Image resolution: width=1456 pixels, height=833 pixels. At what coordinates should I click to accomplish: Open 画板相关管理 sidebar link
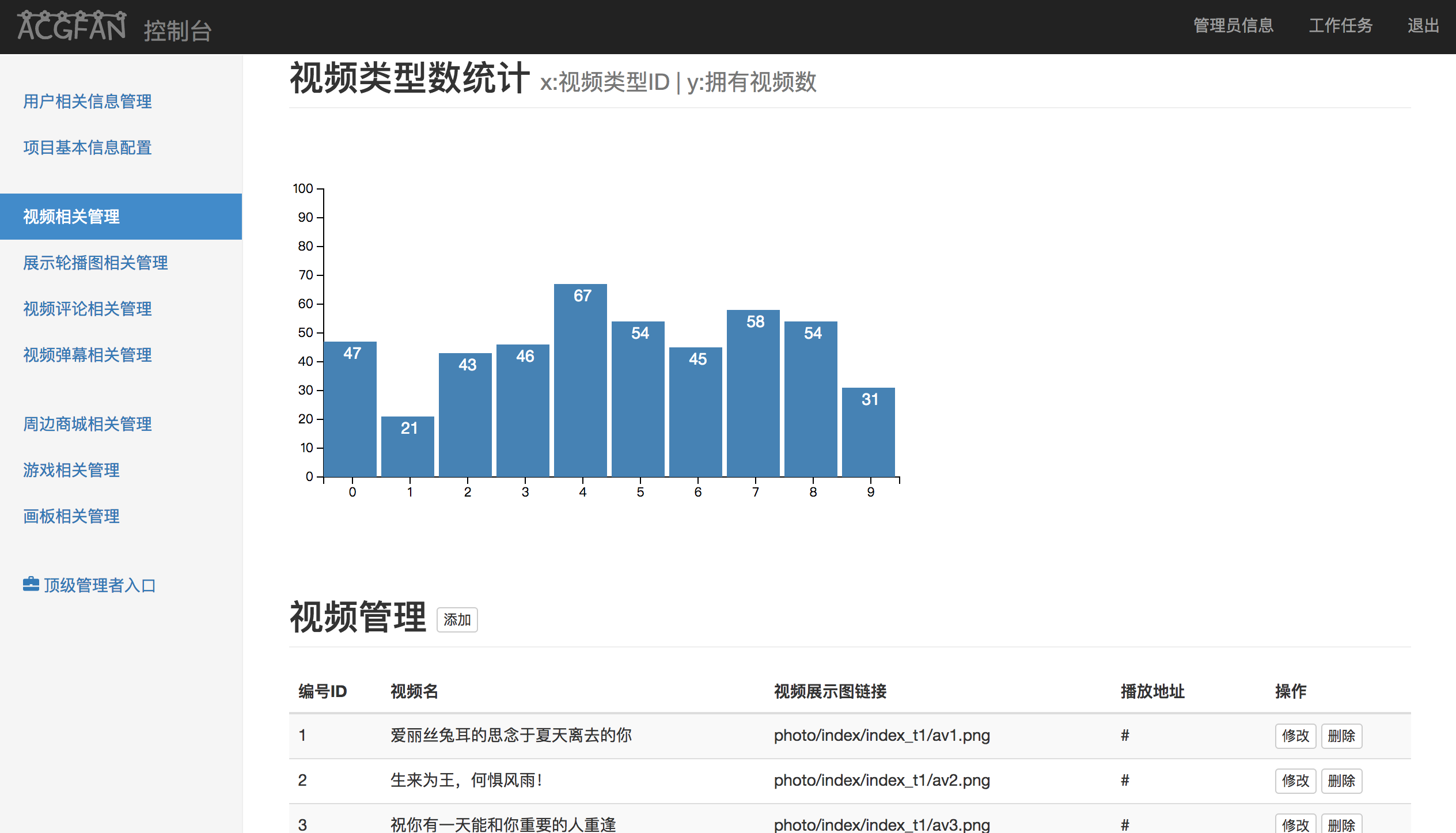click(x=71, y=516)
